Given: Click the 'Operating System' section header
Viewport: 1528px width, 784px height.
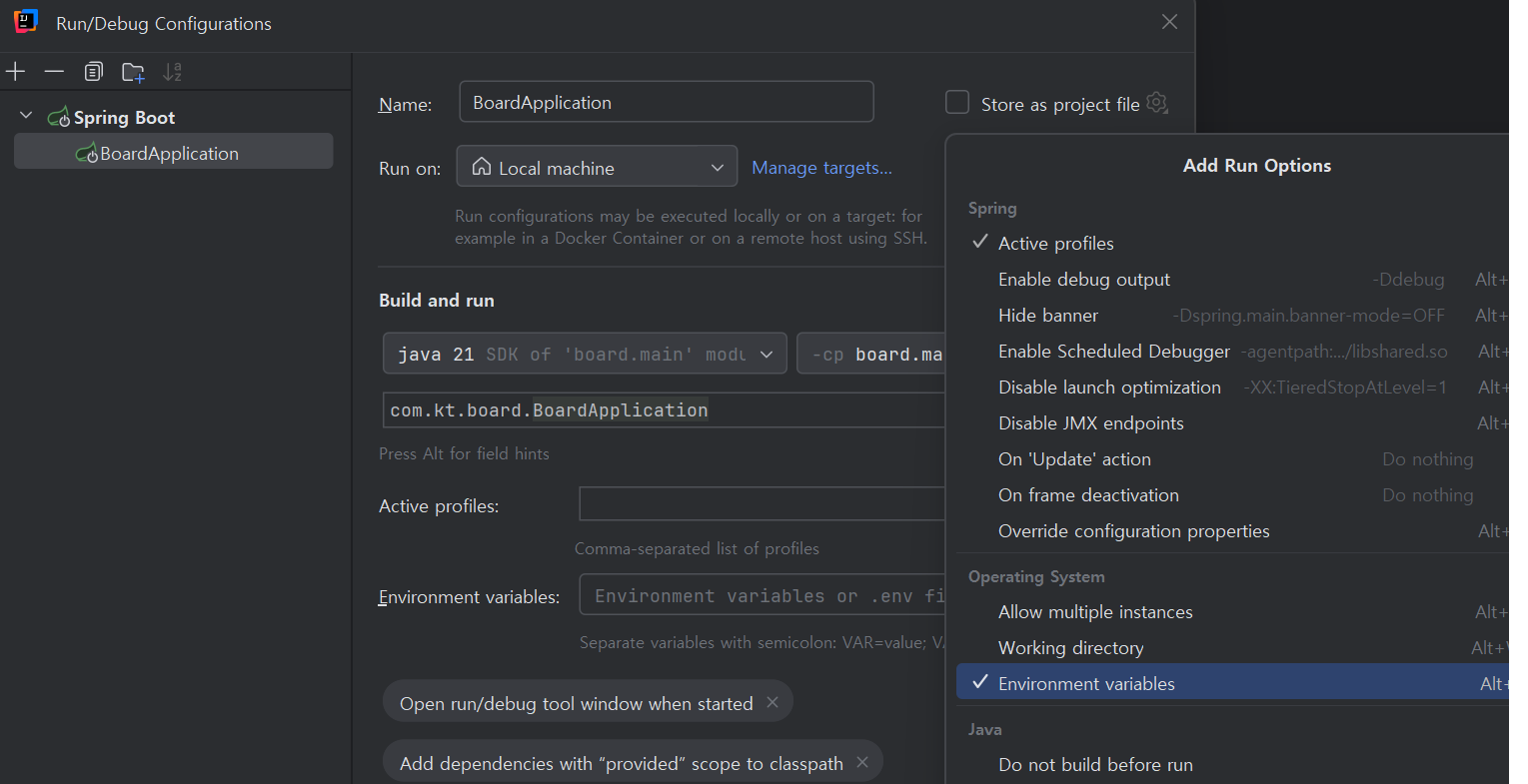Looking at the screenshot, I should [1036, 577].
